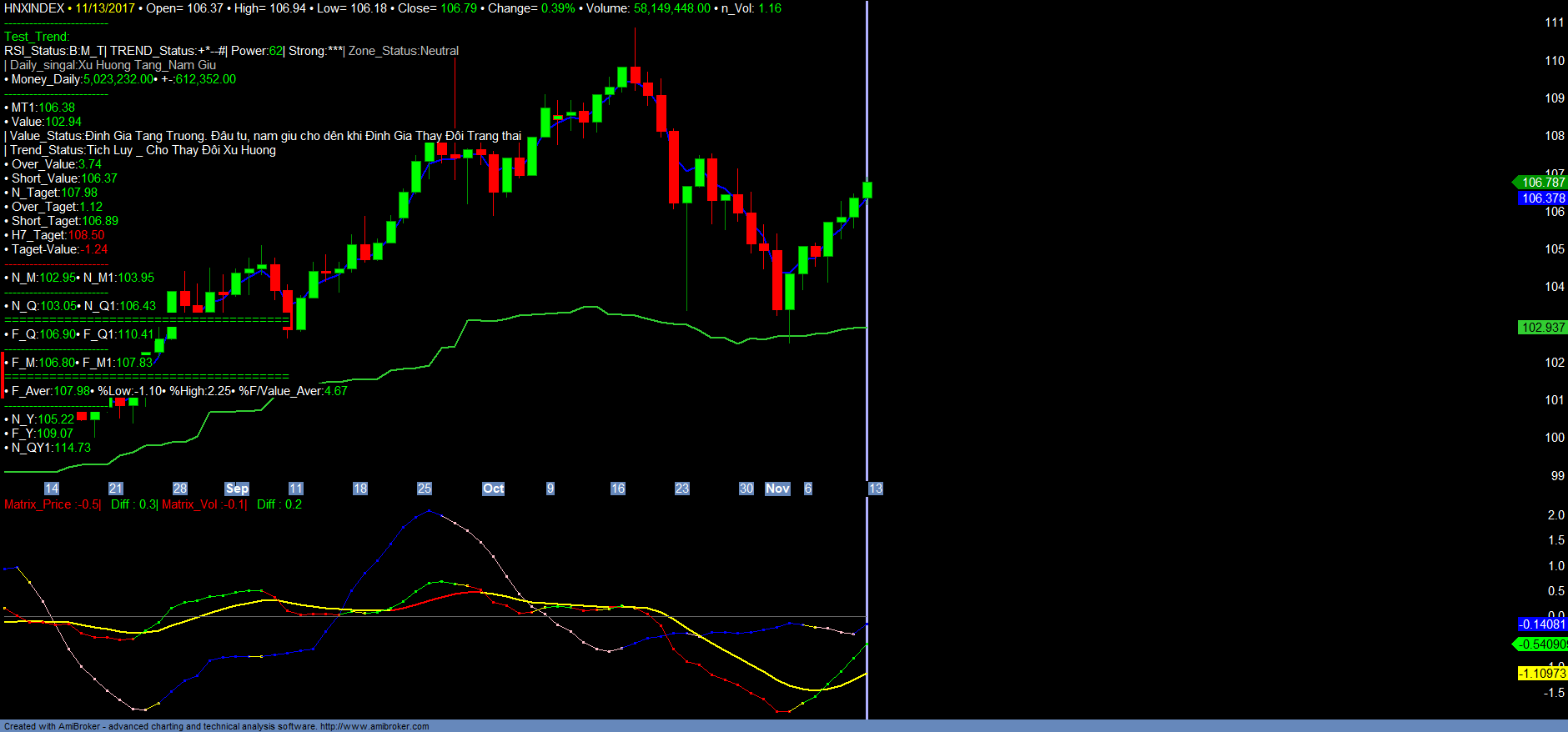Click the HNXINDEX ticker symbol in title
The height and width of the screenshot is (732, 1568).
pyautogui.click(x=34, y=8)
